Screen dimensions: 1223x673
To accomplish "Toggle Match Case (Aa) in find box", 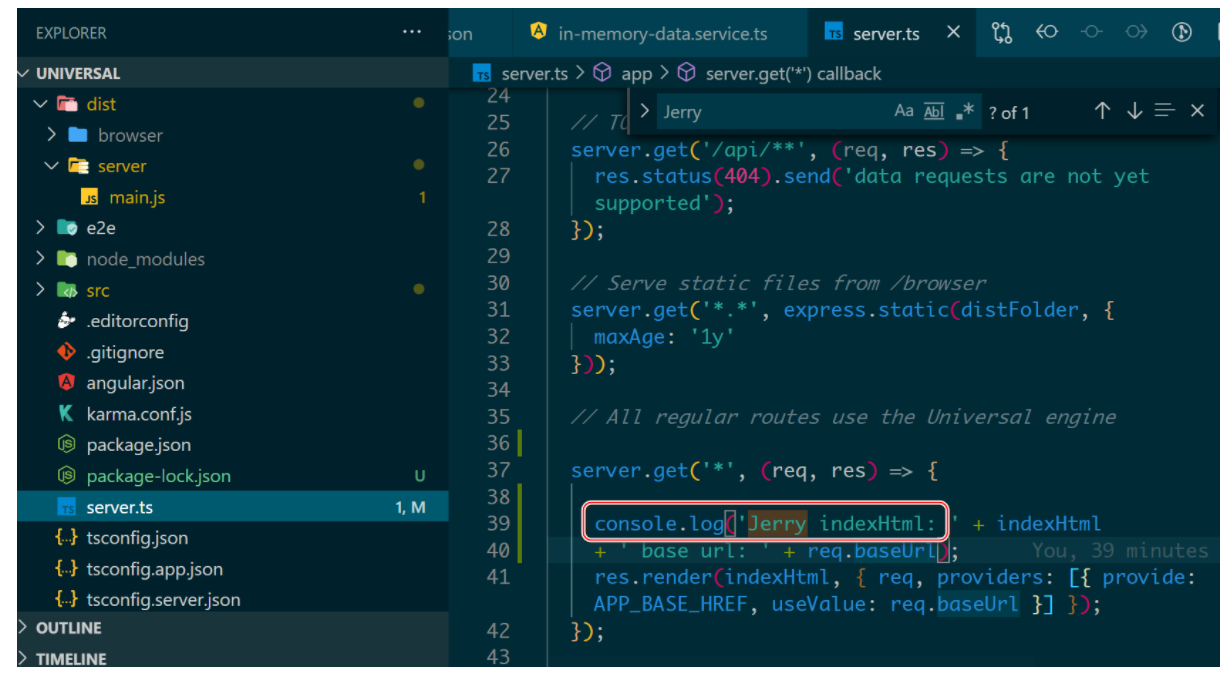I will [x=904, y=111].
